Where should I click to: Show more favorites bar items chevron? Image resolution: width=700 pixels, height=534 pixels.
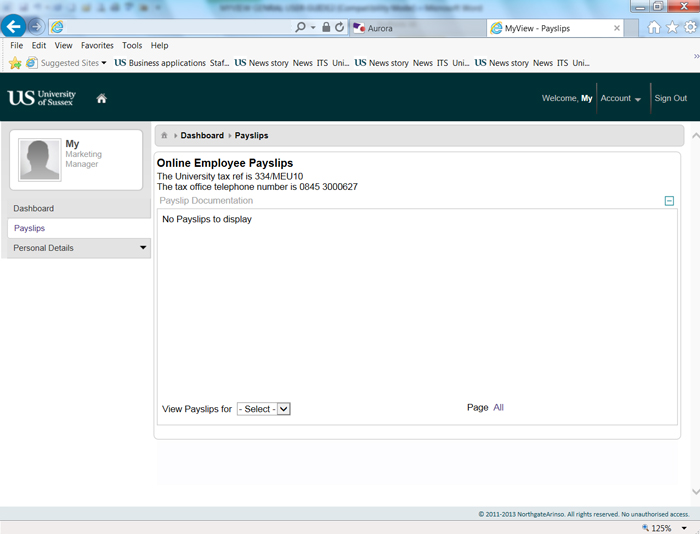pos(696,56)
